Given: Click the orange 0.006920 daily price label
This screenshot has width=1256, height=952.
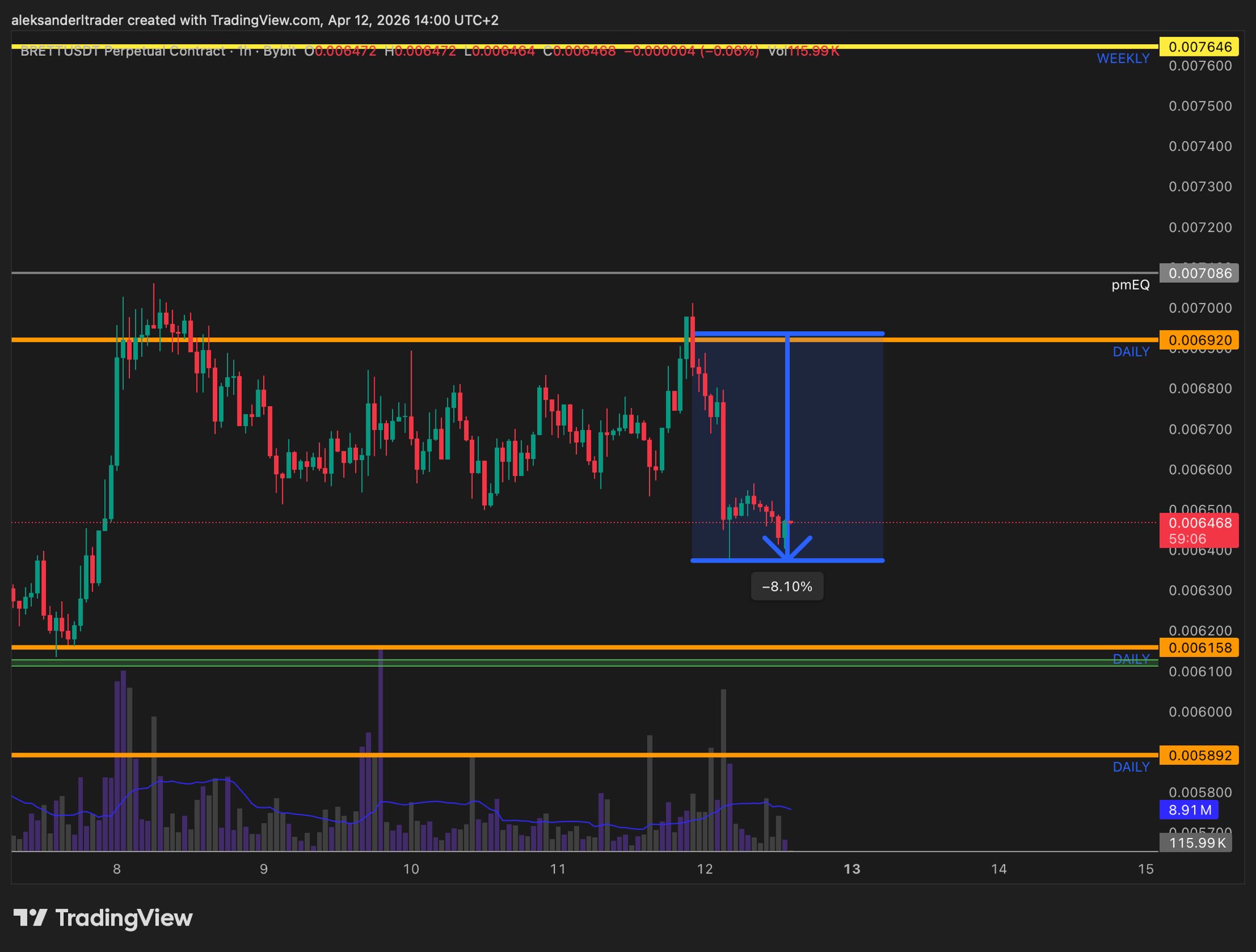Looking at the screenshot, I should (1198, 340).
